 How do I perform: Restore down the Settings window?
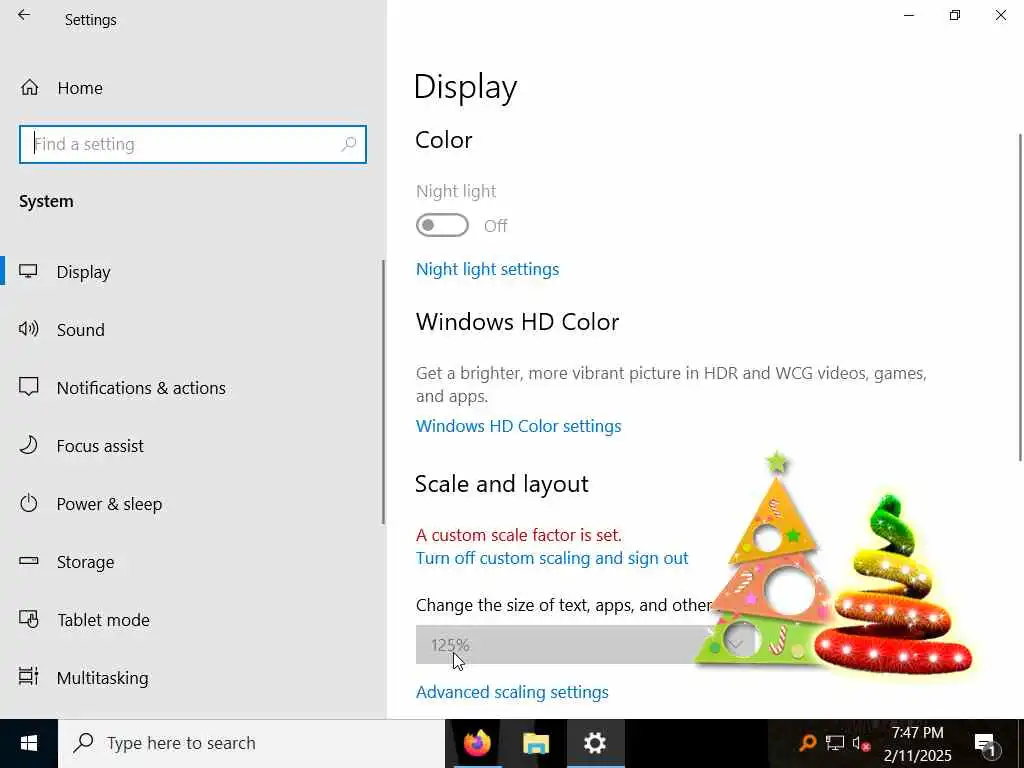(955, 15)
